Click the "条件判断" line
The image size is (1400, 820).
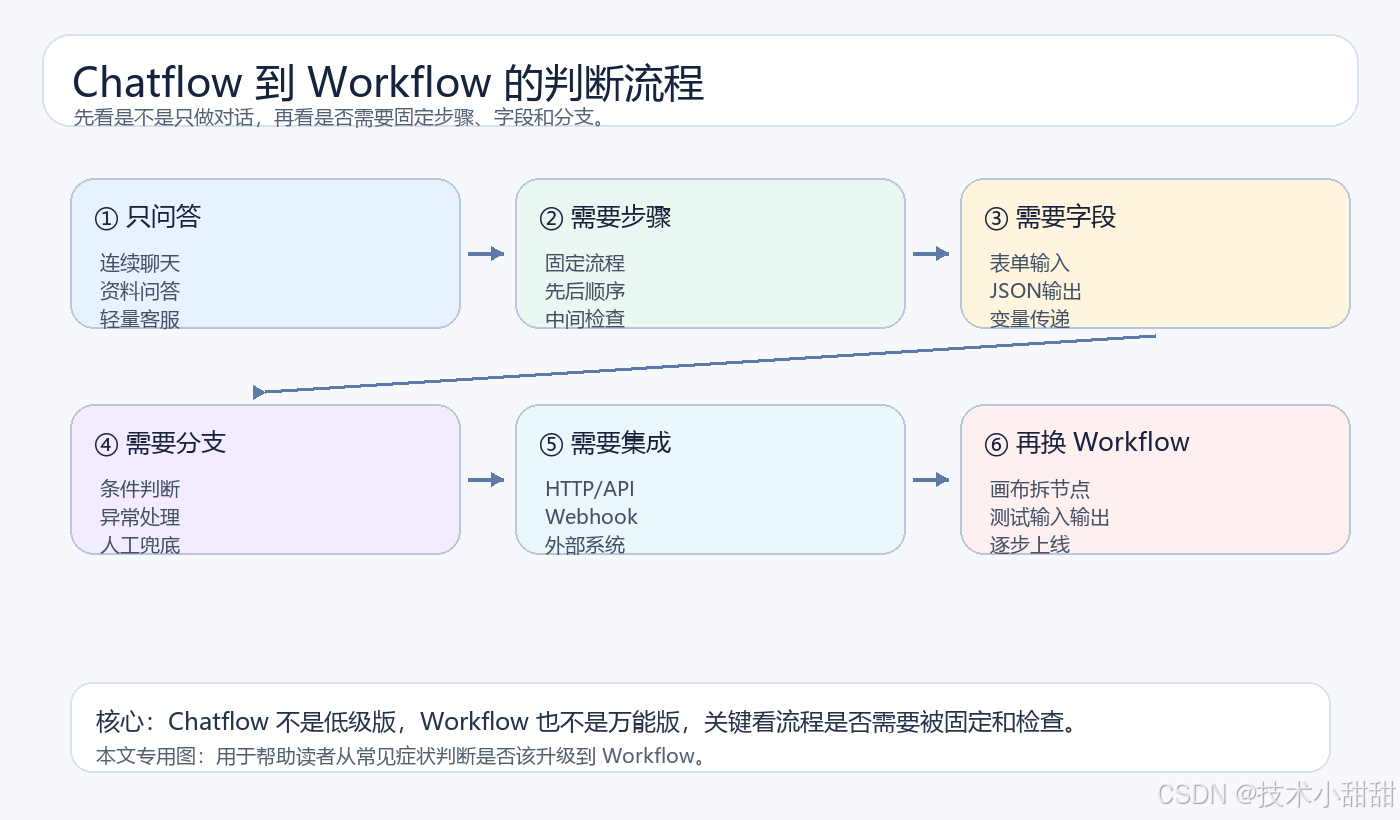point(140,489)
